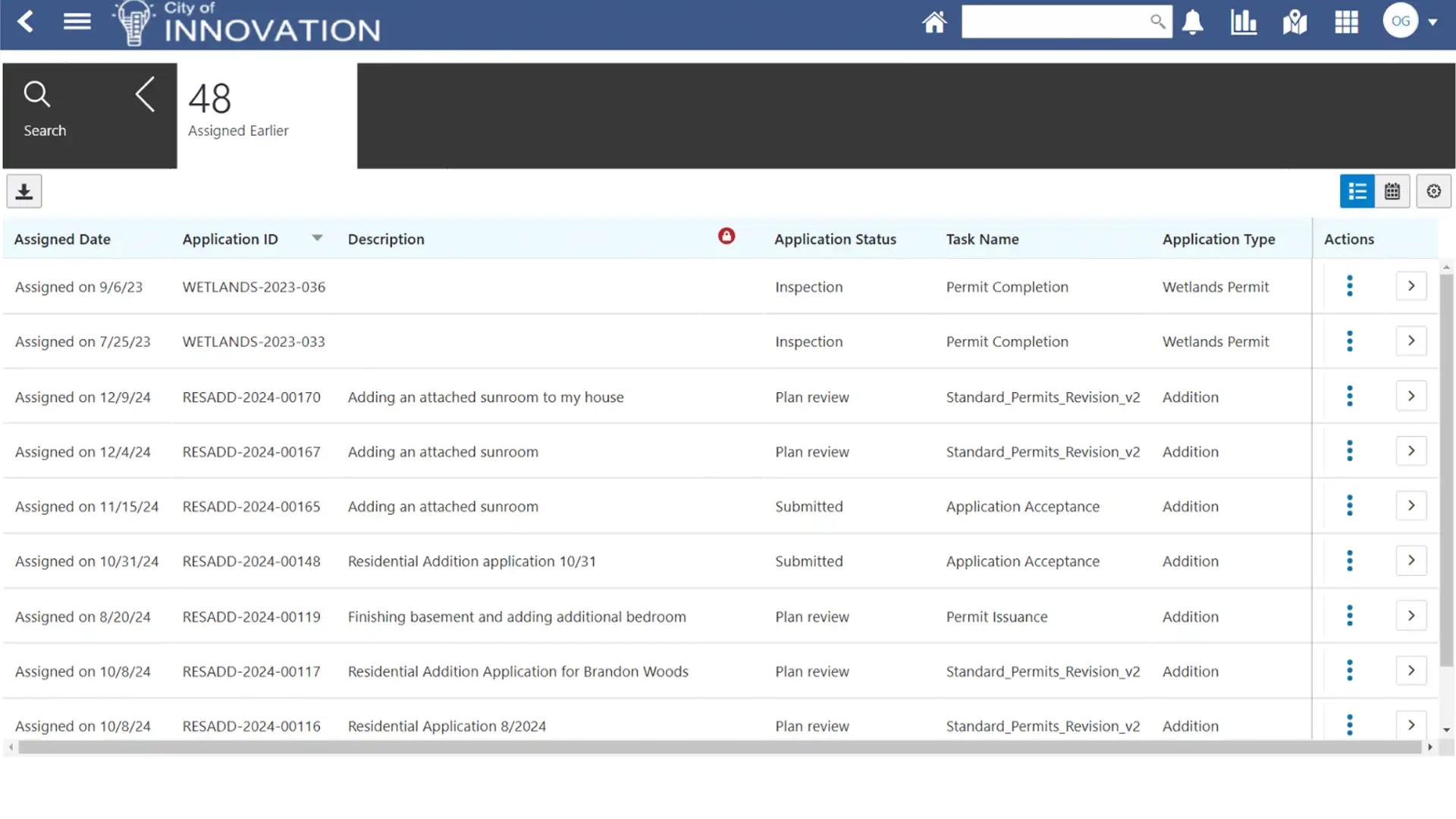The image size is (1456, 819).
Task: Expand row details for RESADD-2024-00170
Action: 1410,396
